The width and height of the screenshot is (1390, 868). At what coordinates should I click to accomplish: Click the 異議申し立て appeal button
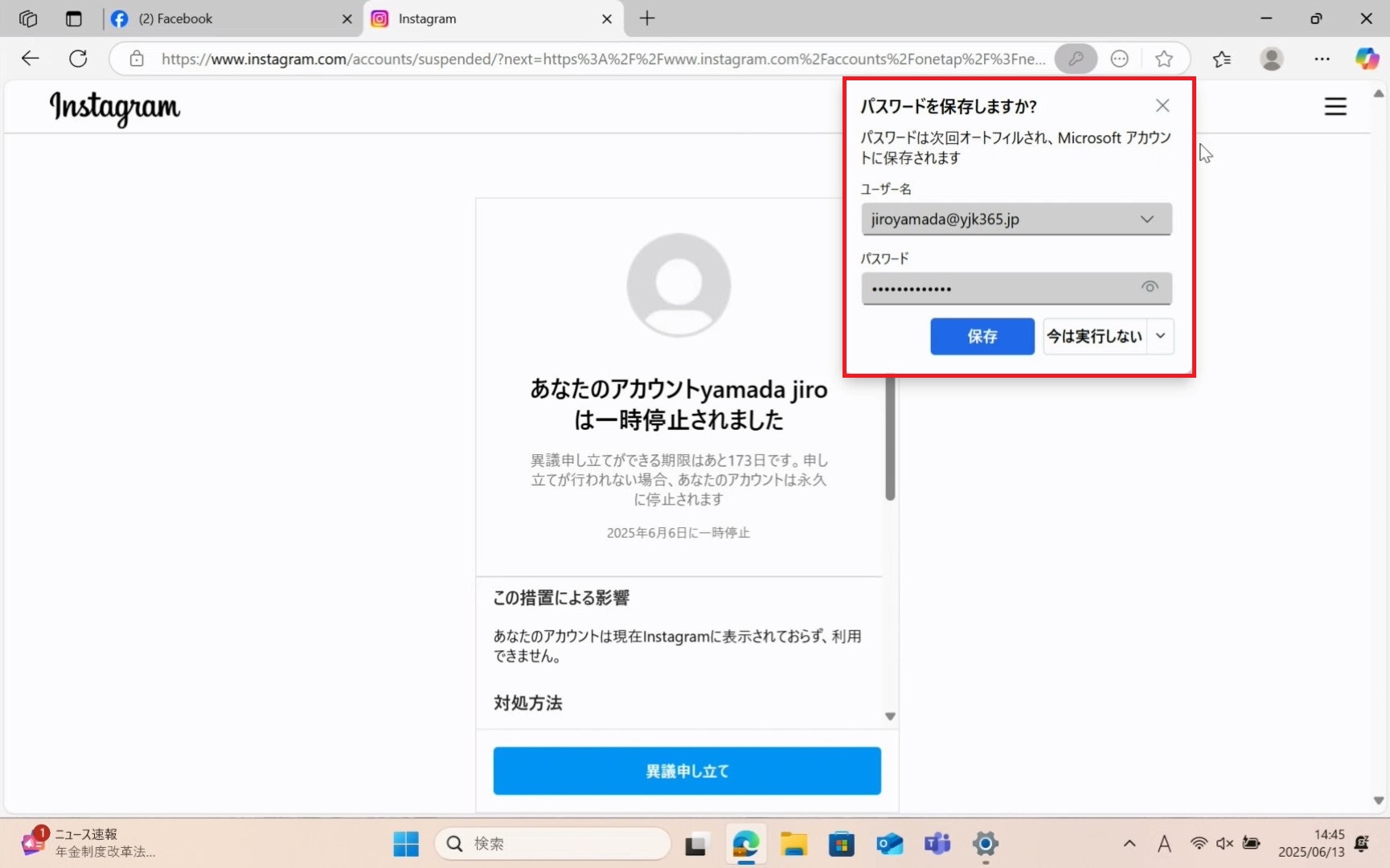[x=687, y=771]
